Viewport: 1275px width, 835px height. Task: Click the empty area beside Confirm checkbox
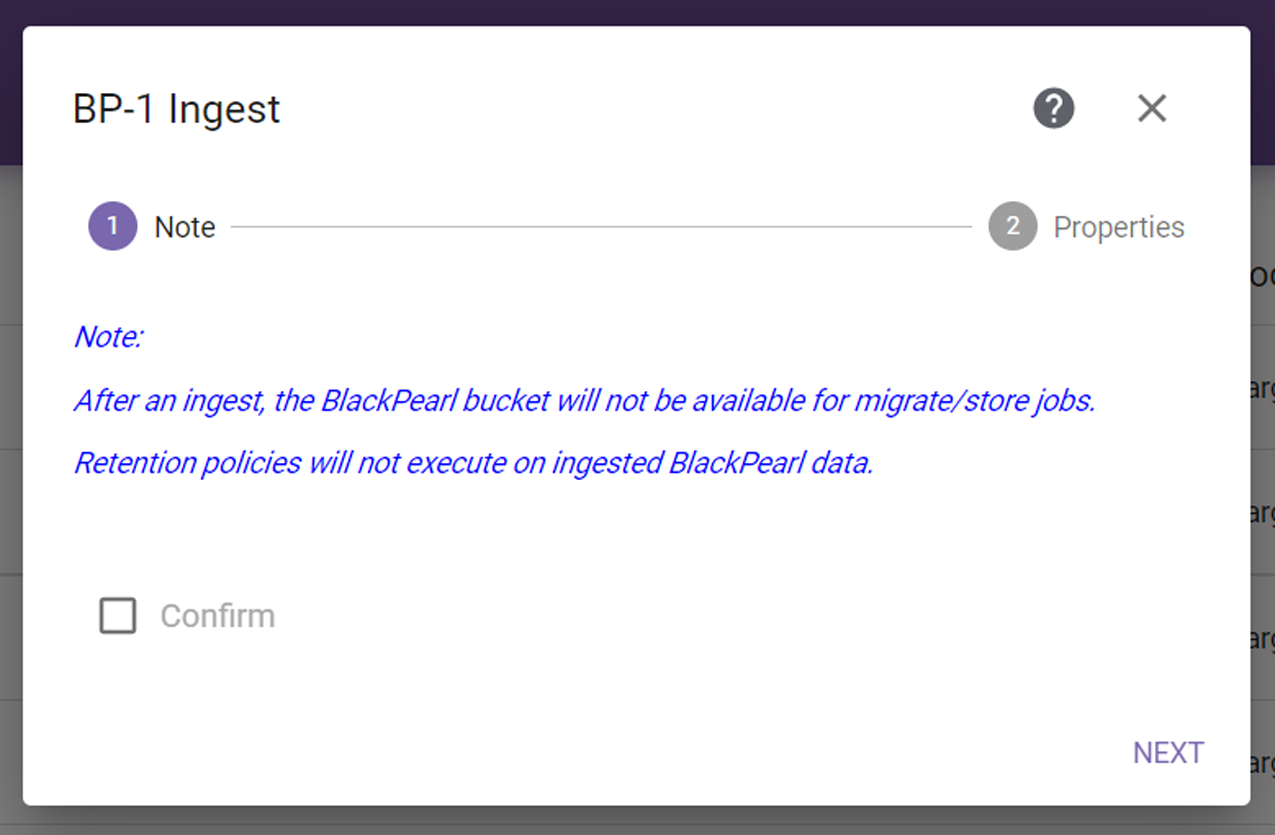700,616
